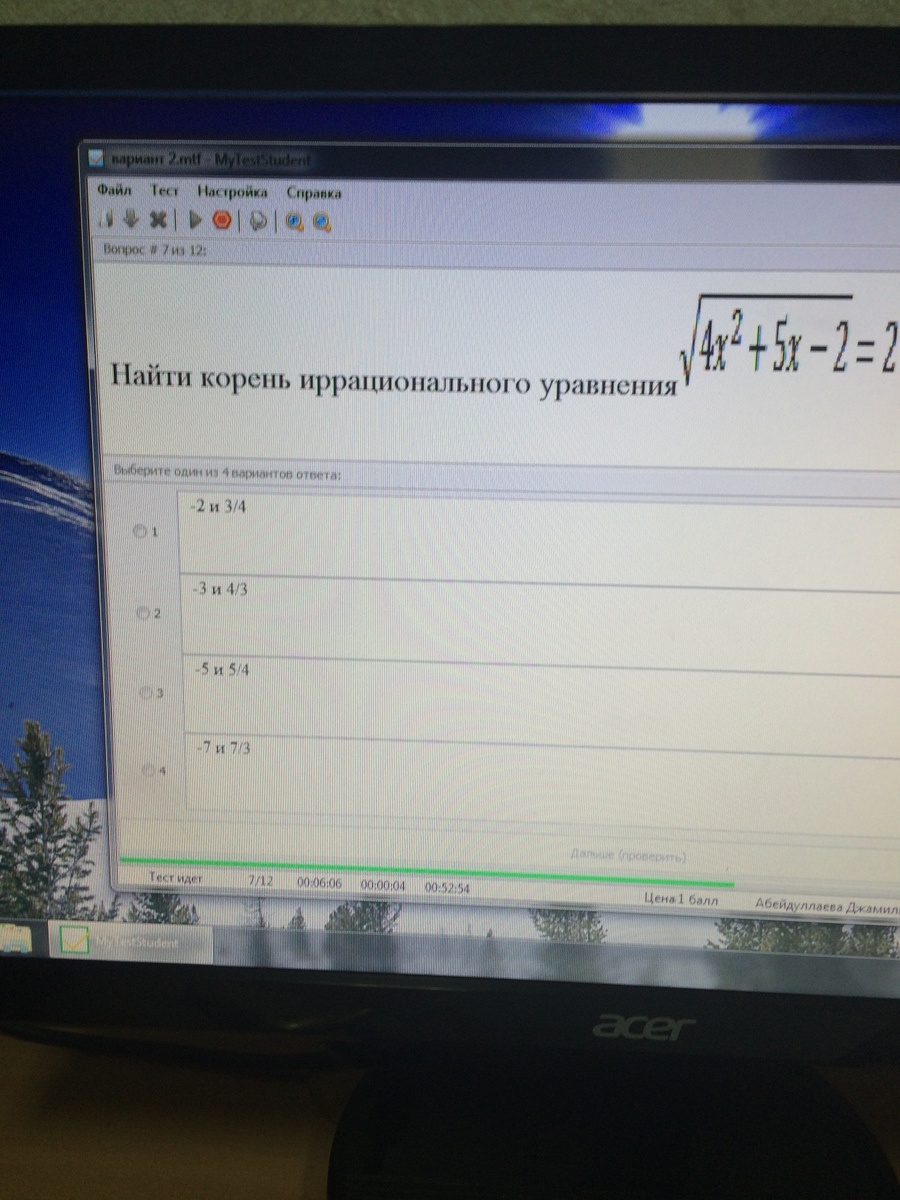Click the "Найти корень иррационального уравнения" question text
This screenshot has width=900, height=1200.
(x=393, y=380)
